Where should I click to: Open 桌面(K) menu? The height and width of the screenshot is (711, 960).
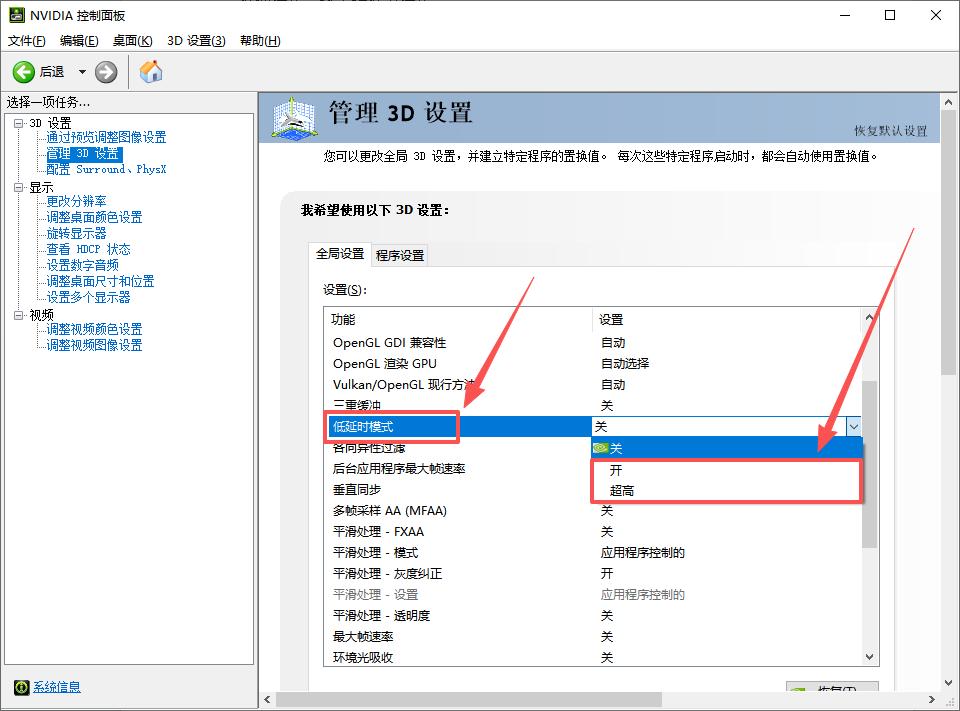pyautogui.click(x=132, y=41)
